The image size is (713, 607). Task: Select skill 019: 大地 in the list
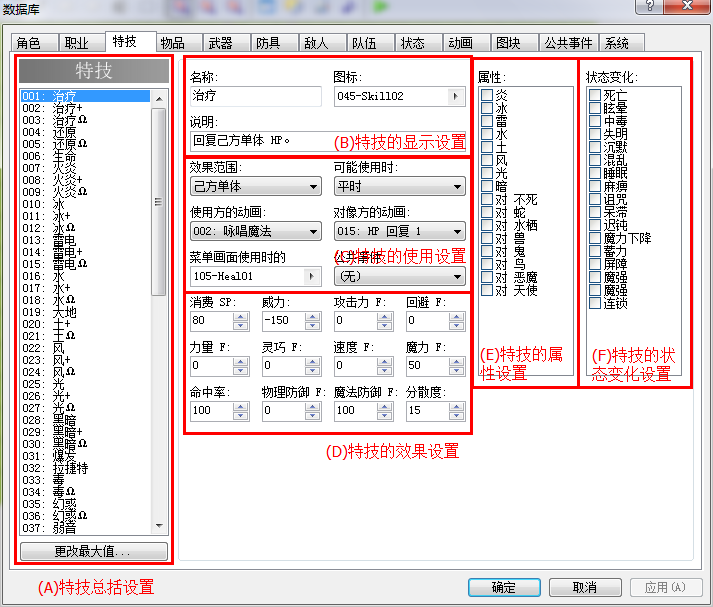pos(85,312)
